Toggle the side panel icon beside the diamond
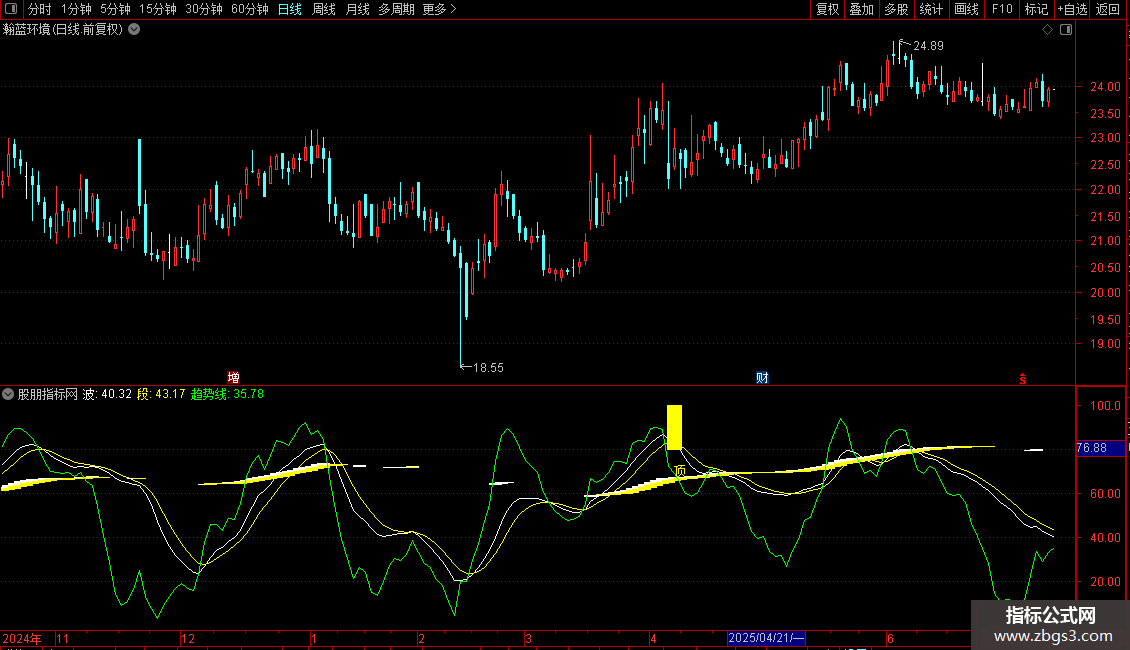The width and height of the screenshot is (1130, 650). [1066, 30]
